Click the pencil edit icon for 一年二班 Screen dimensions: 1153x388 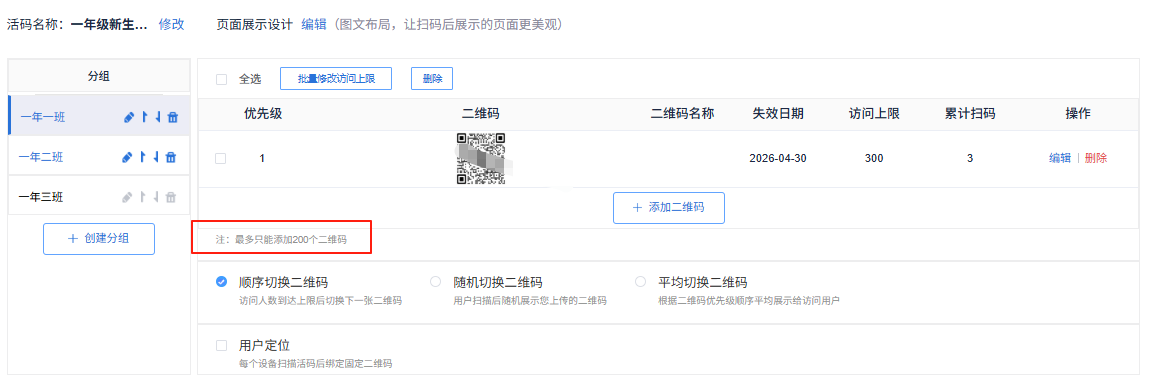point(127,157)
